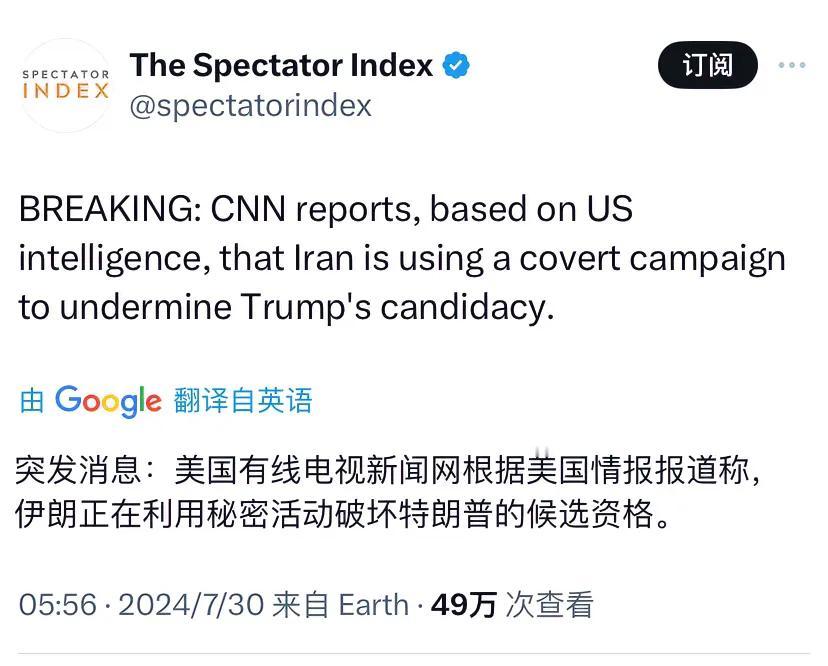Click the ellipsis menu in the top right corner
This screenshot has height=666, width=828.
pyautogui.click(x=793, y=65)
